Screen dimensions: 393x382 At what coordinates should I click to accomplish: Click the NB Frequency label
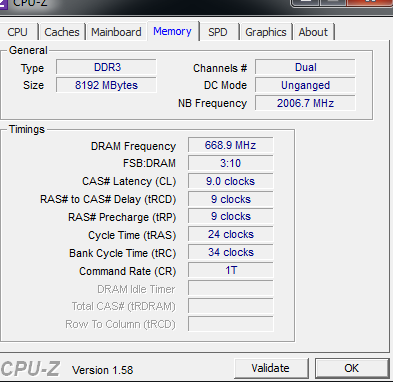[212, 103]
